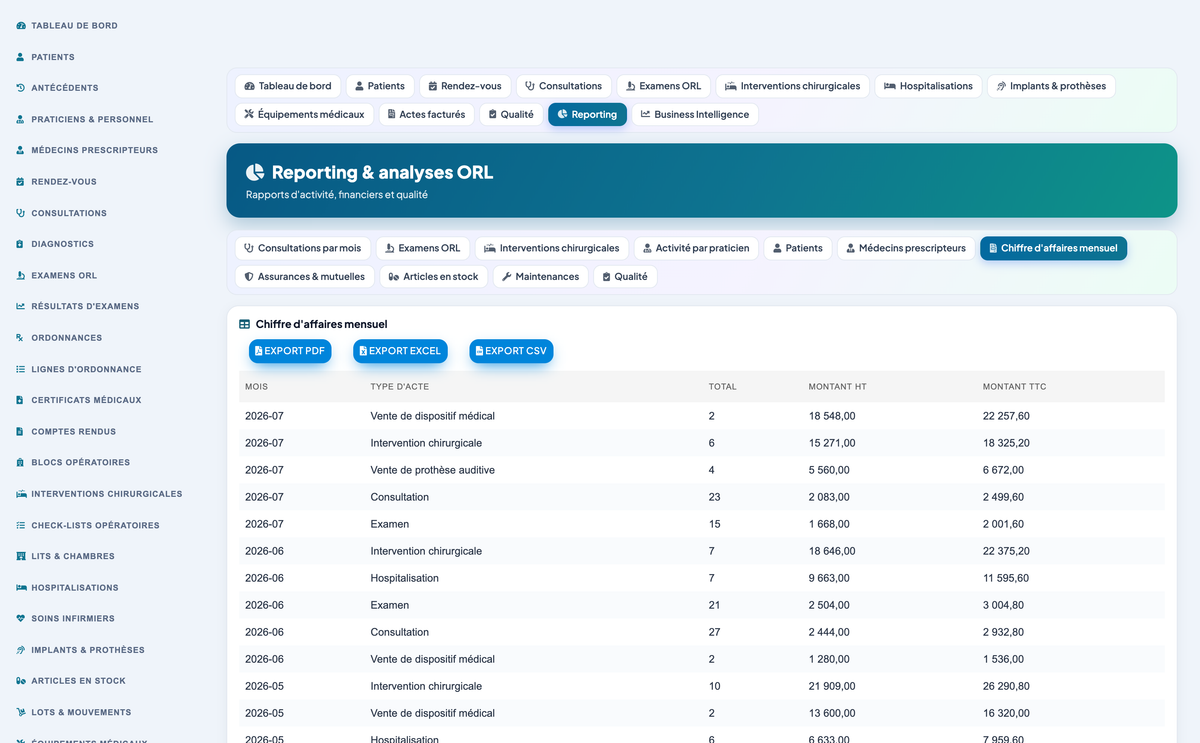Show the Consultations par mois report
The height and width of the screenshot is (743, 1200).
click(x=303, y=248)
